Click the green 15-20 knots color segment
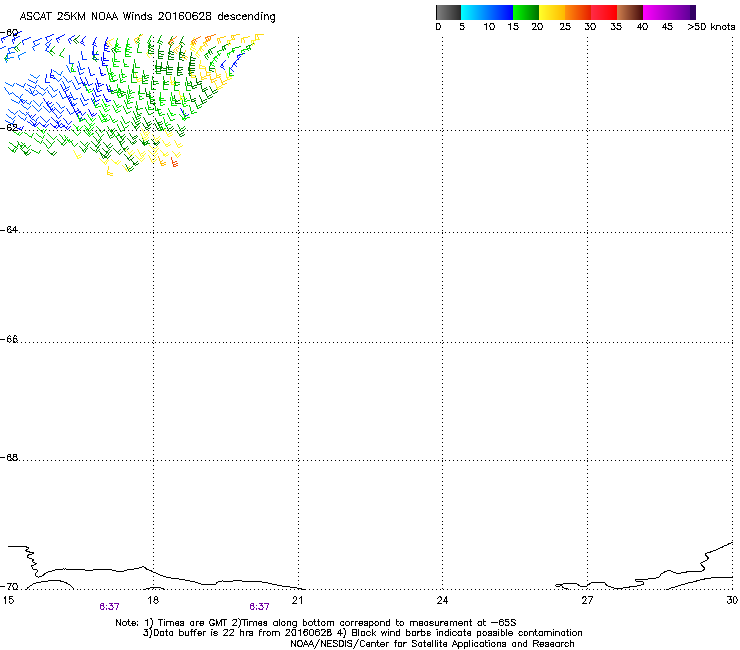This screenshot has width=740, height=650. click(526, 12)
